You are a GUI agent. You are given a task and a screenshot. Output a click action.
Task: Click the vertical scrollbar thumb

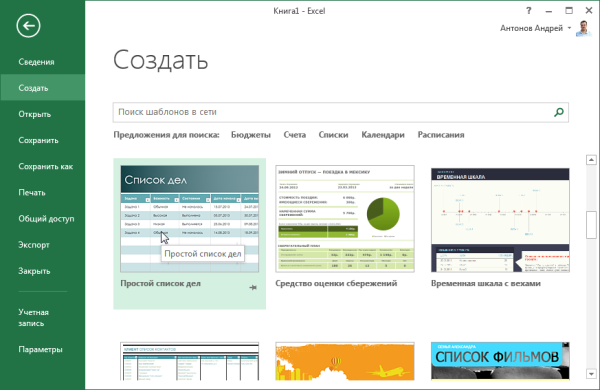591,225
